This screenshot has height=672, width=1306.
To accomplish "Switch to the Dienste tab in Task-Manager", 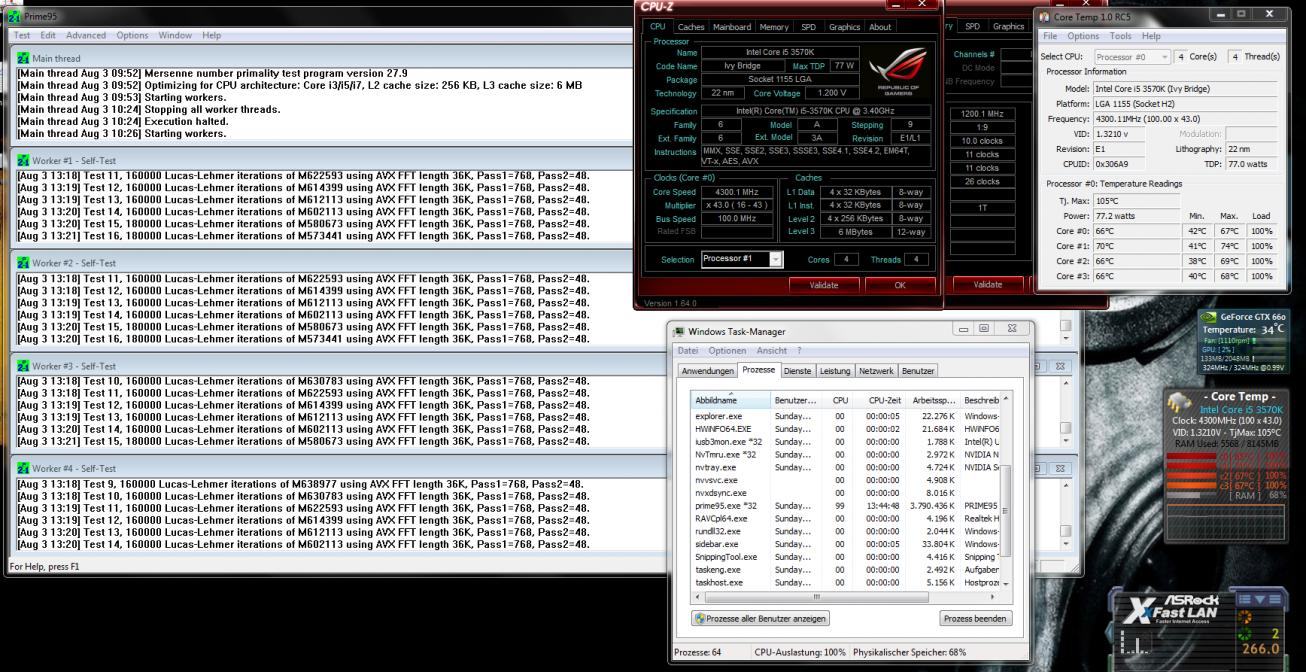I will click(x=798, y=371).
